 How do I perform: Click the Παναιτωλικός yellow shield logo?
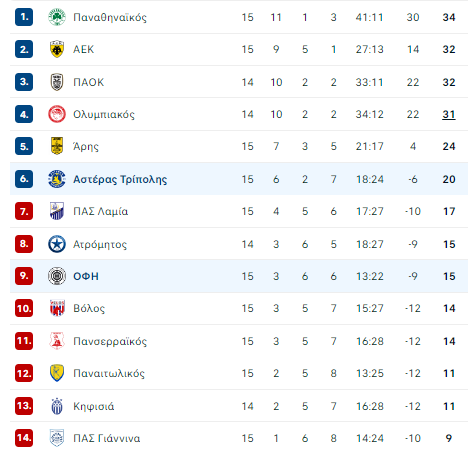coord(57,373)
